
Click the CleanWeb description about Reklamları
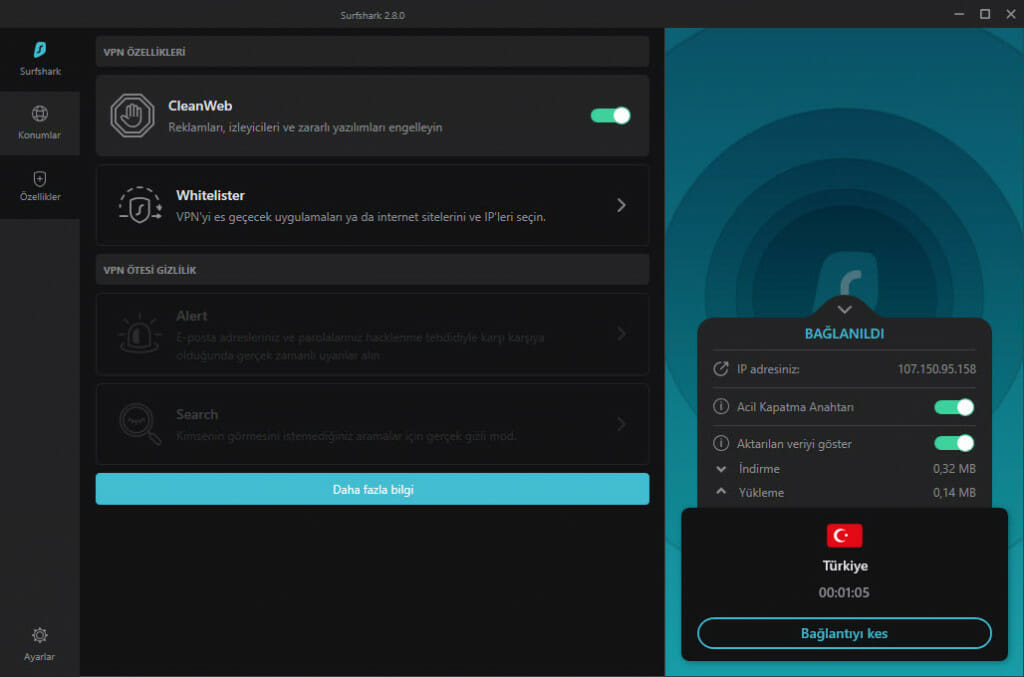click(x=305, y=127)
